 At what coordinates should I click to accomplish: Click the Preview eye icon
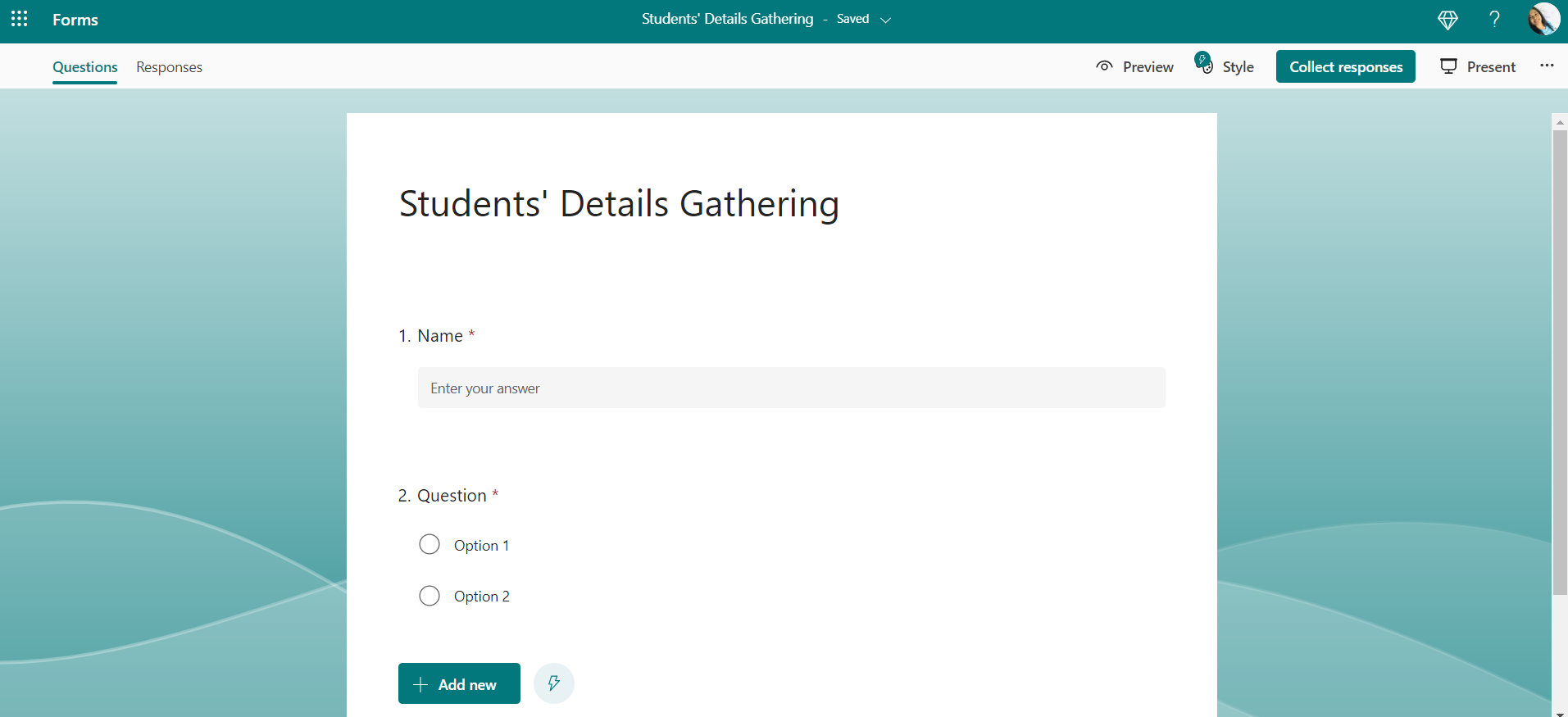point(1105,66)
